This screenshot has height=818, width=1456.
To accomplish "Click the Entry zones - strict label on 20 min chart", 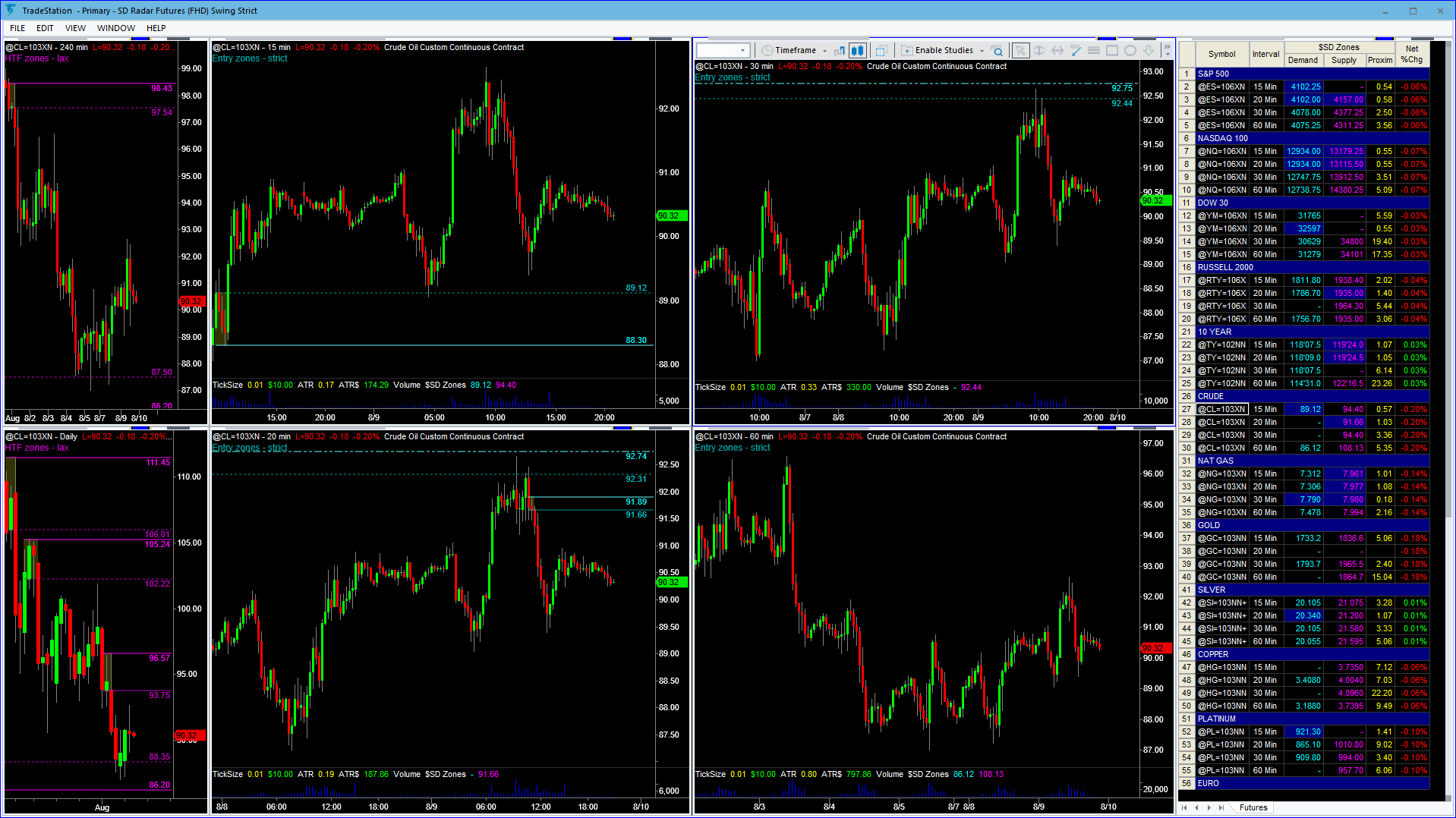I will click(250, 448).
